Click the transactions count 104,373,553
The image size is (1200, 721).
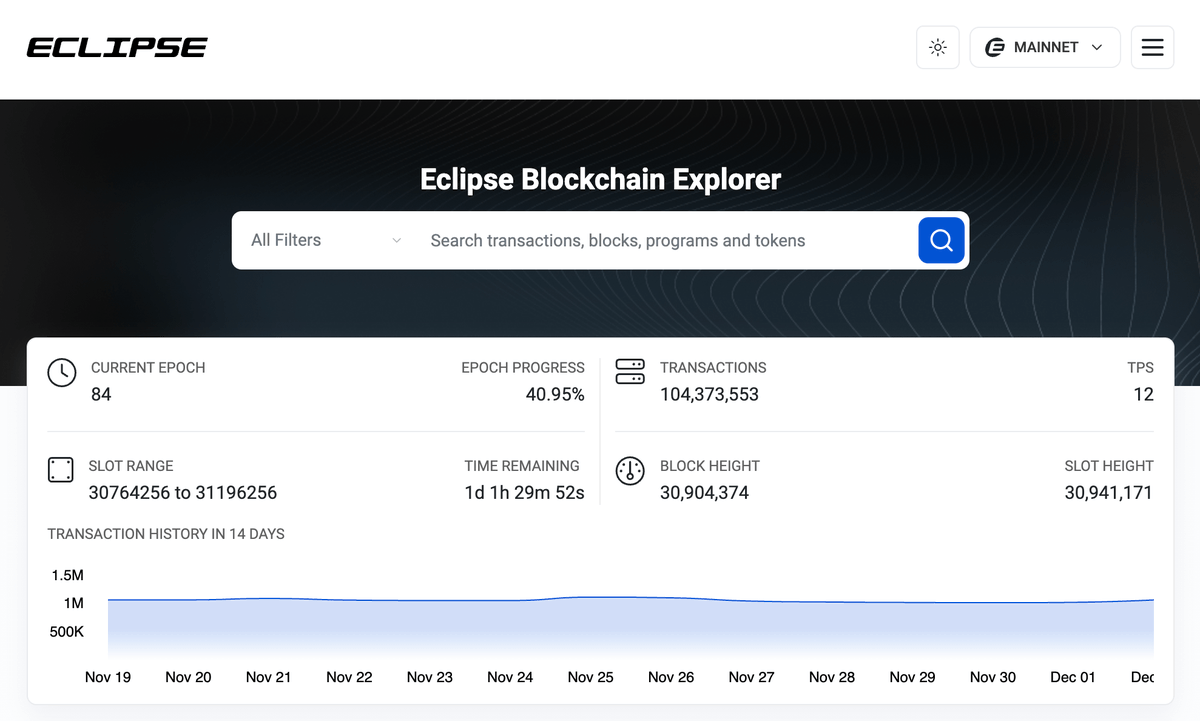click(709, 394)
